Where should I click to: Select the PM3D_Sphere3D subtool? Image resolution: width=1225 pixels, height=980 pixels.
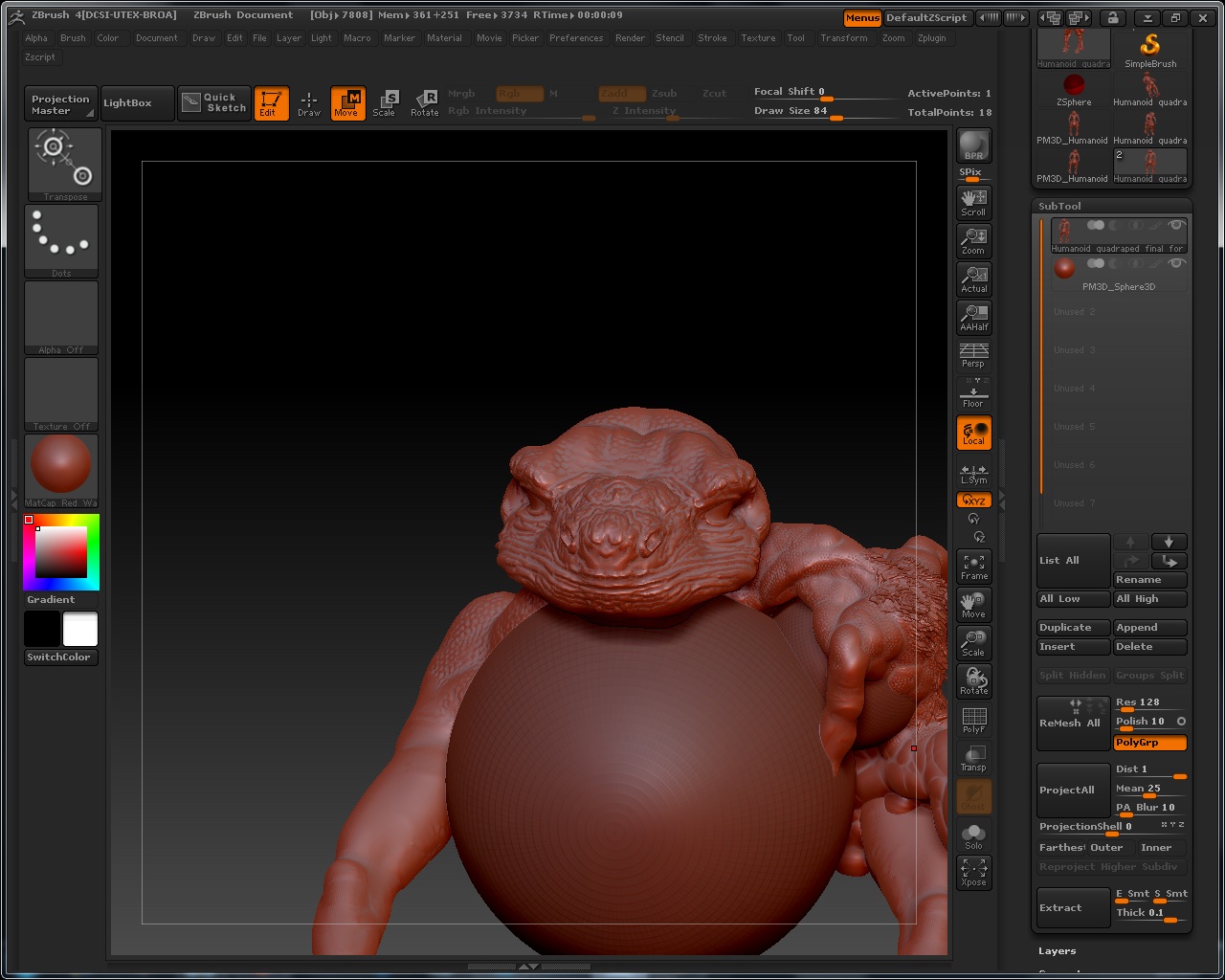coord(1119,274)
